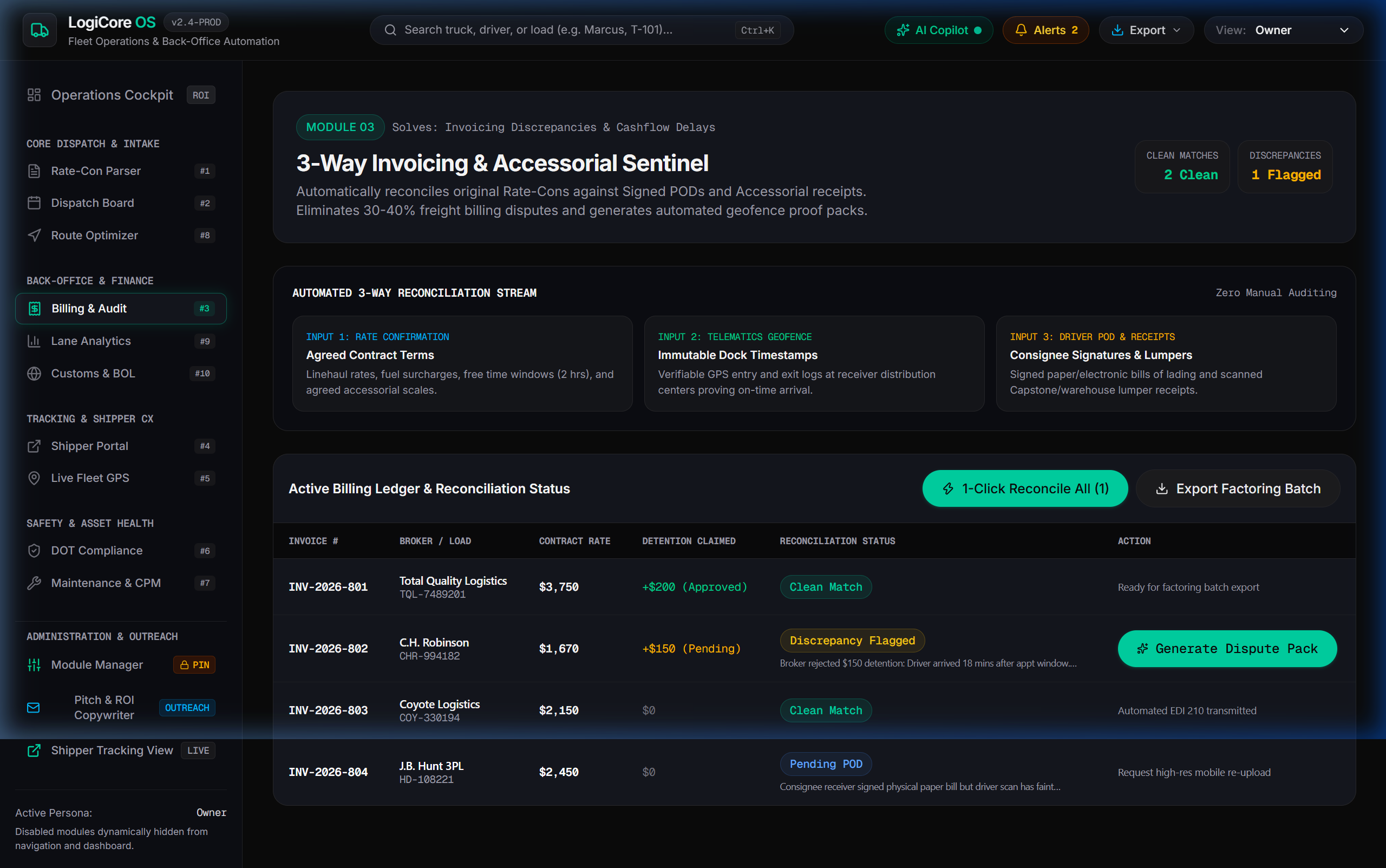Click 1-Click Reconcile All (1) button
The height and width of the screenshot is (868, 1386).
[x=1025, y=488]
